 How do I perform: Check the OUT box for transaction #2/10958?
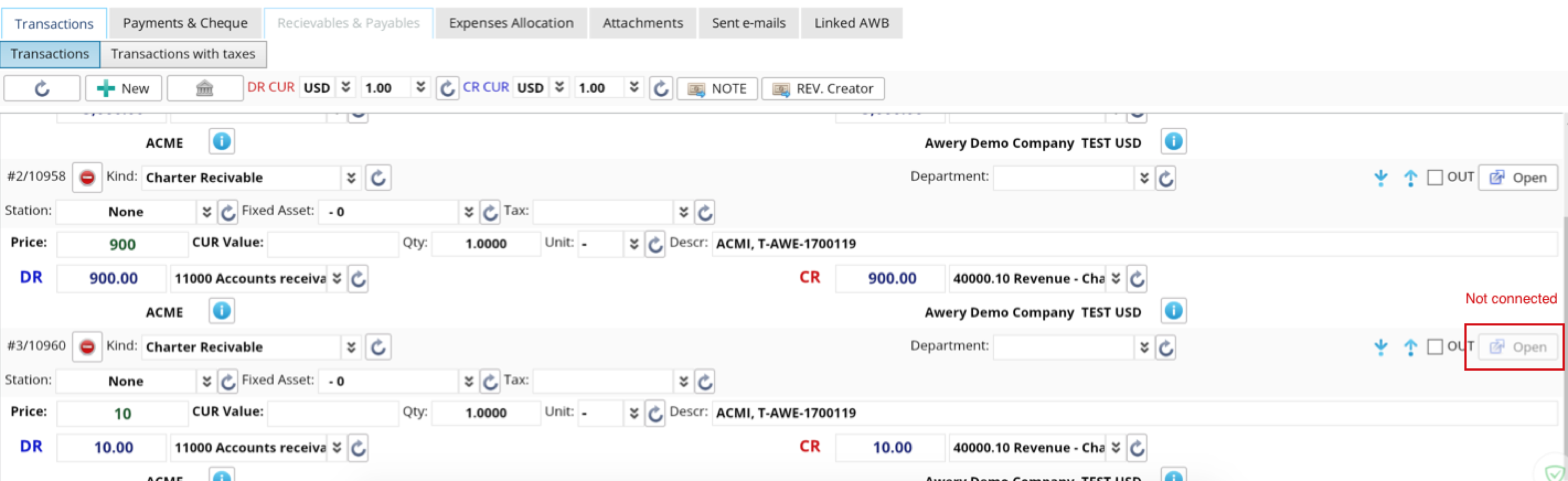pyautogui.click(x=1434, y=177)
